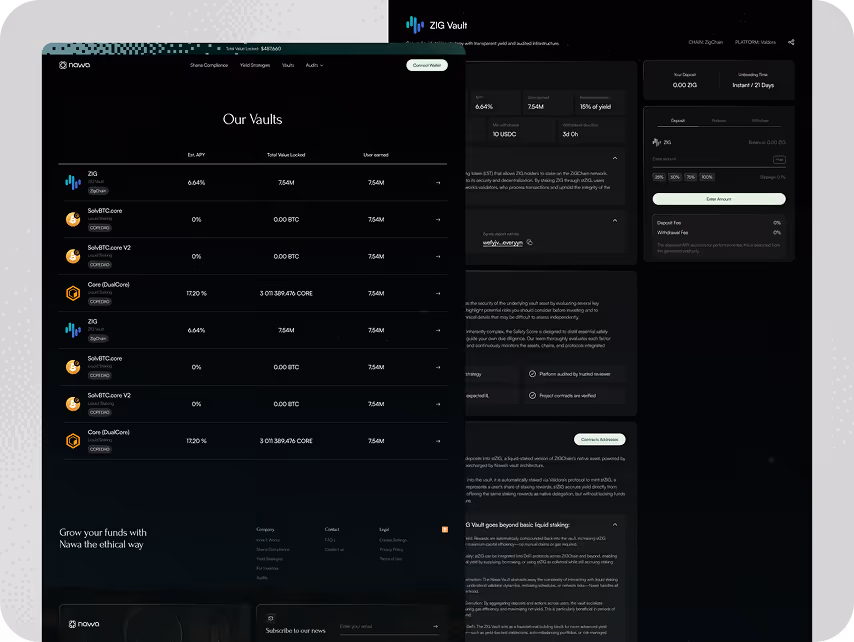
Task: Click the ZigChain tag in upper ZIG row
Action: click(x=98, y=191)
